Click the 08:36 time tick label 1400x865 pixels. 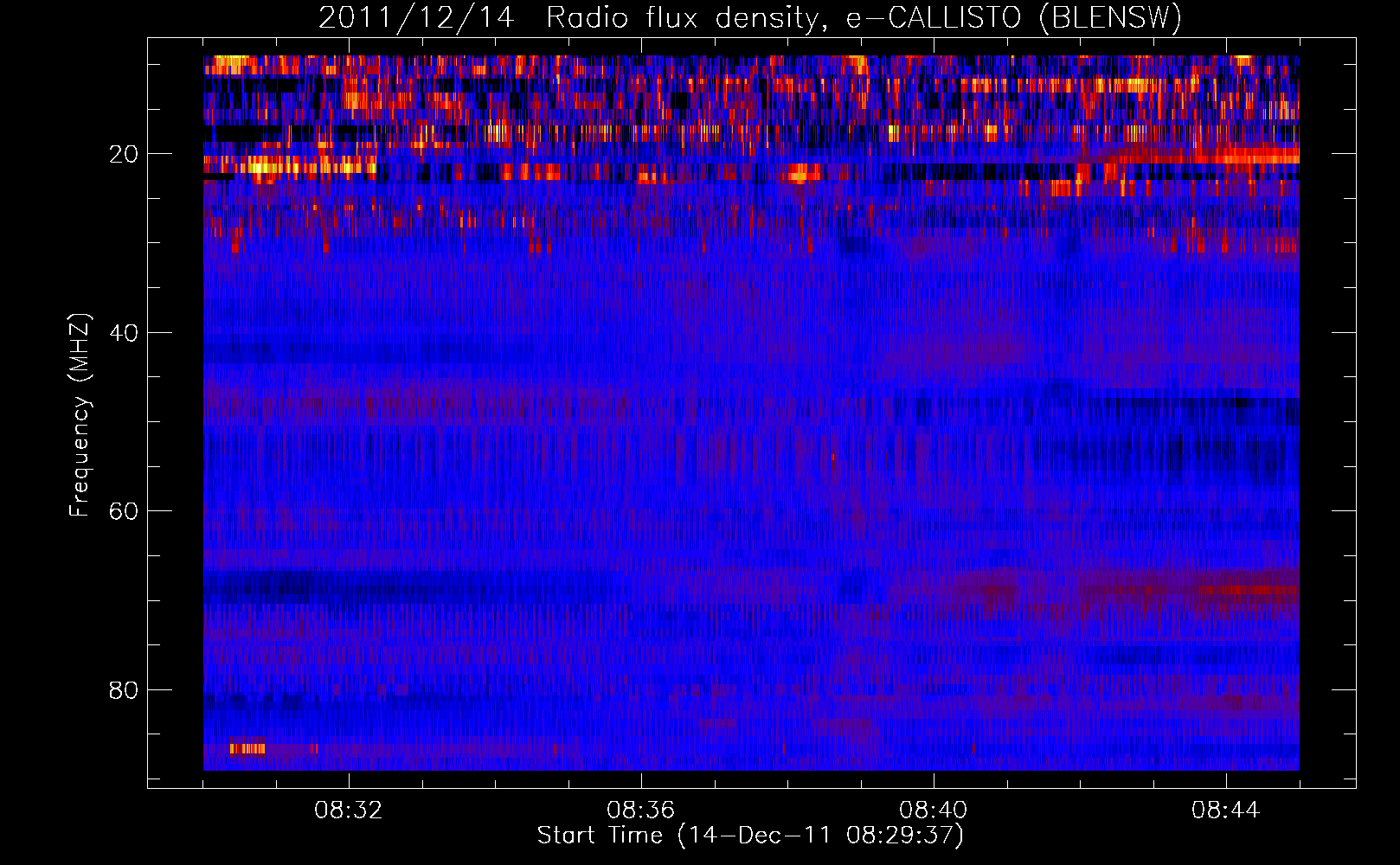641,811
